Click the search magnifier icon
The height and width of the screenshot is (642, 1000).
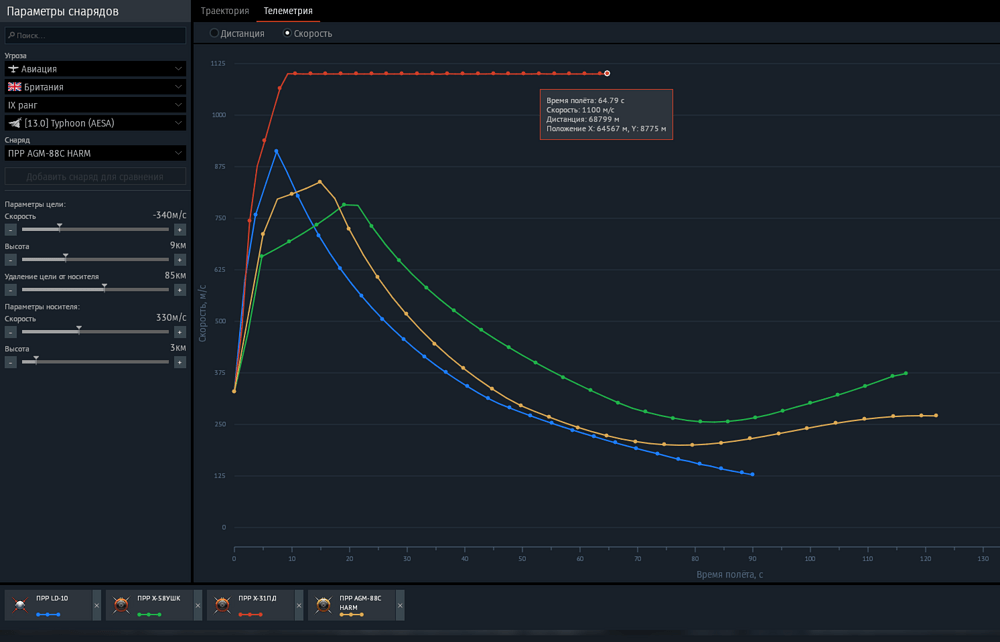coord(11,35)
